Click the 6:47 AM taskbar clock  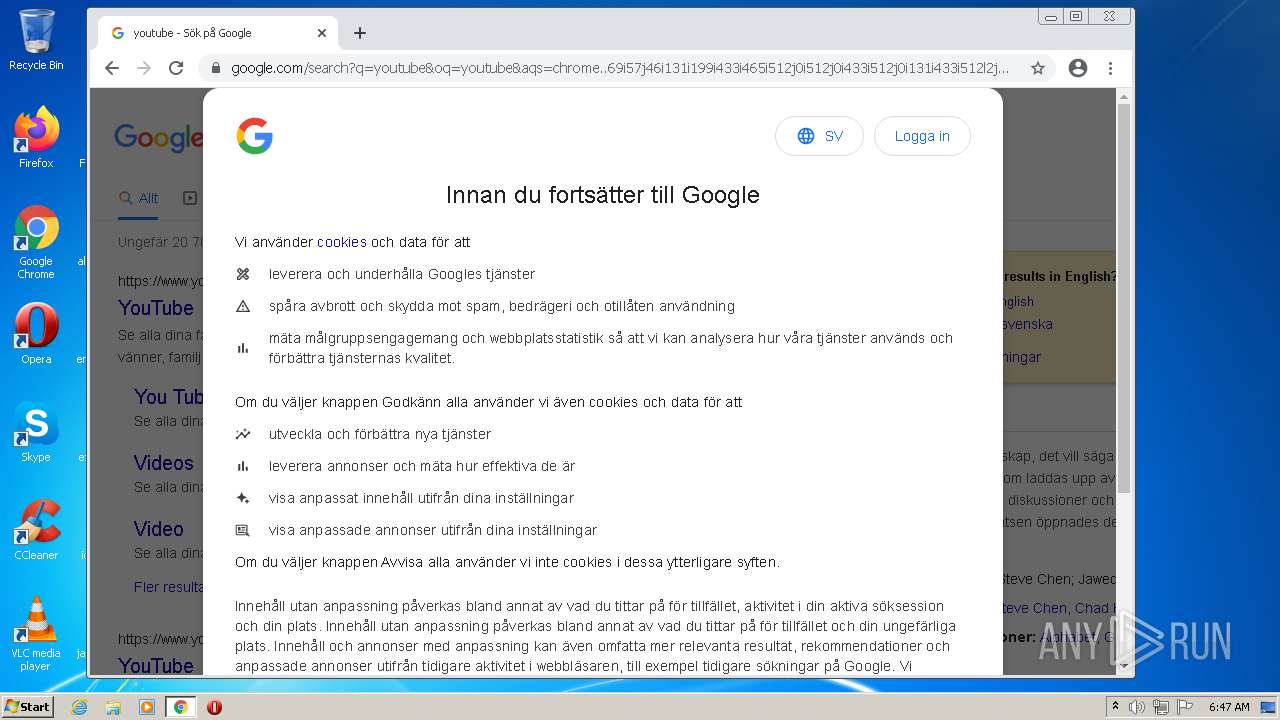click(x=1229, y=707)
